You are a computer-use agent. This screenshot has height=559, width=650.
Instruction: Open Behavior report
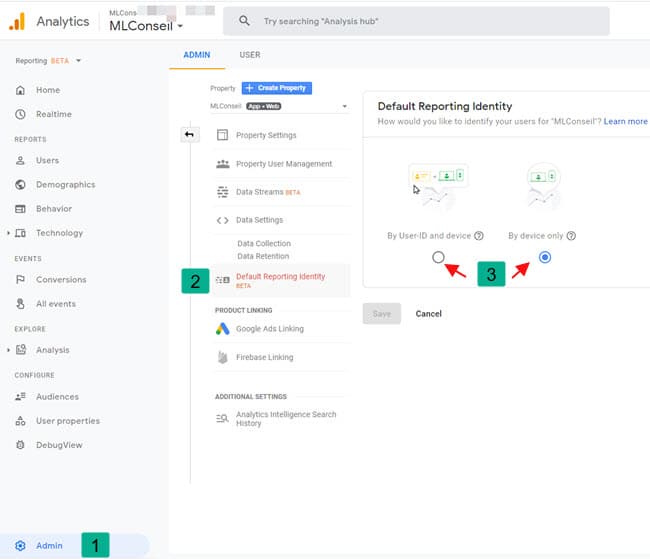pyautogui.click(x=54, y=209)
